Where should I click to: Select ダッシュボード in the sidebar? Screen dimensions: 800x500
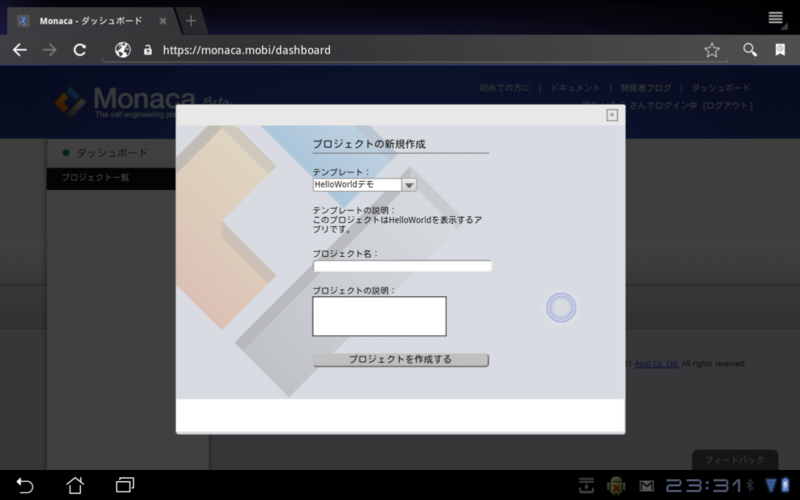pos(112,153)
